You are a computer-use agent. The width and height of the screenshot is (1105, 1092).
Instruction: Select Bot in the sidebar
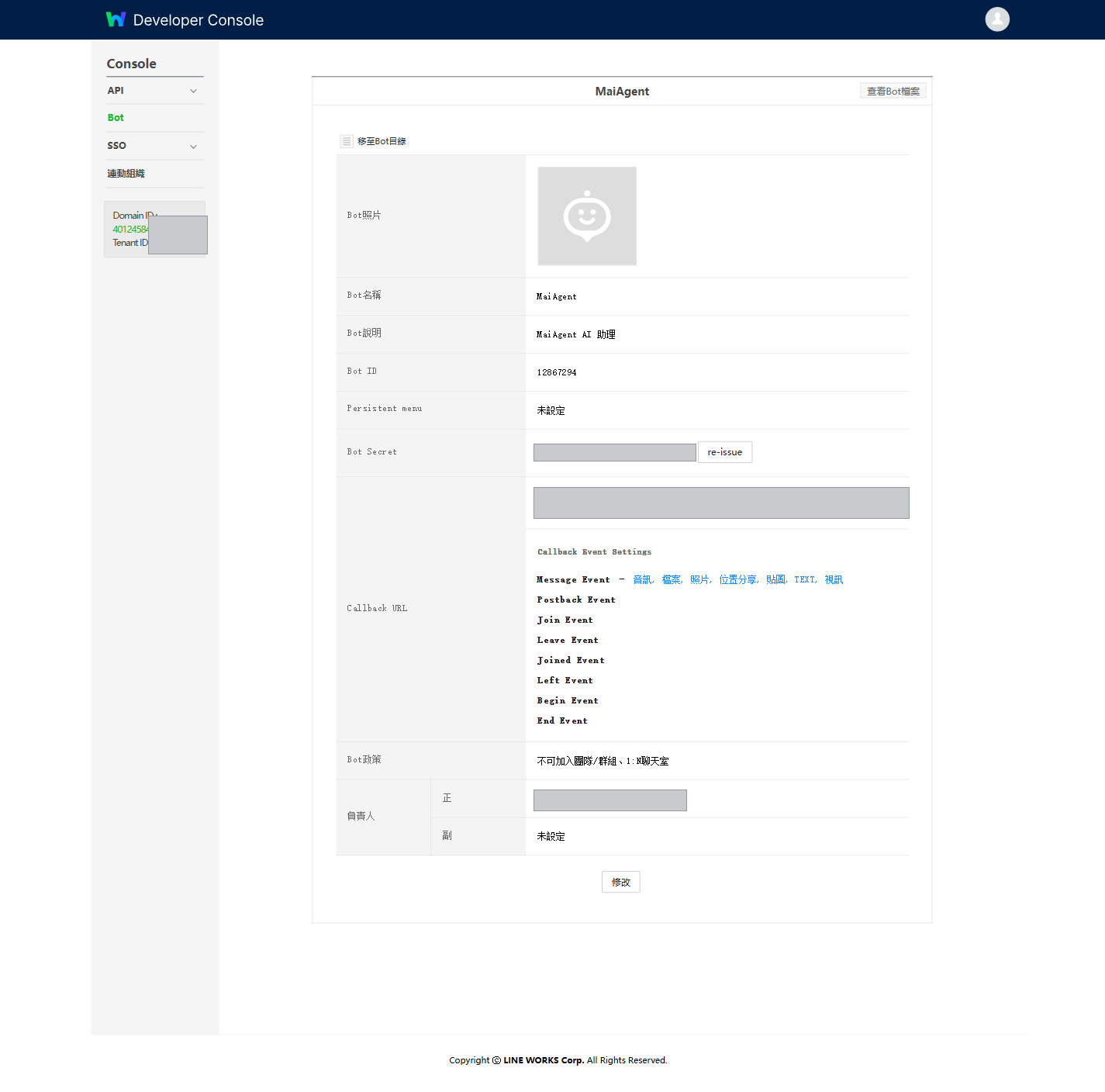[116, 118]
